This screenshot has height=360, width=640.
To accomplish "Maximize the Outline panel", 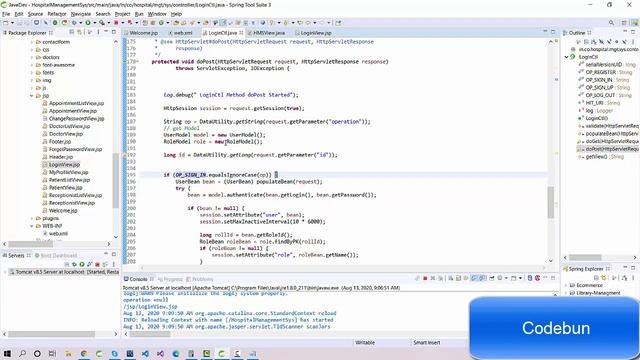I will pyautogui.click(x=633, y=32).
